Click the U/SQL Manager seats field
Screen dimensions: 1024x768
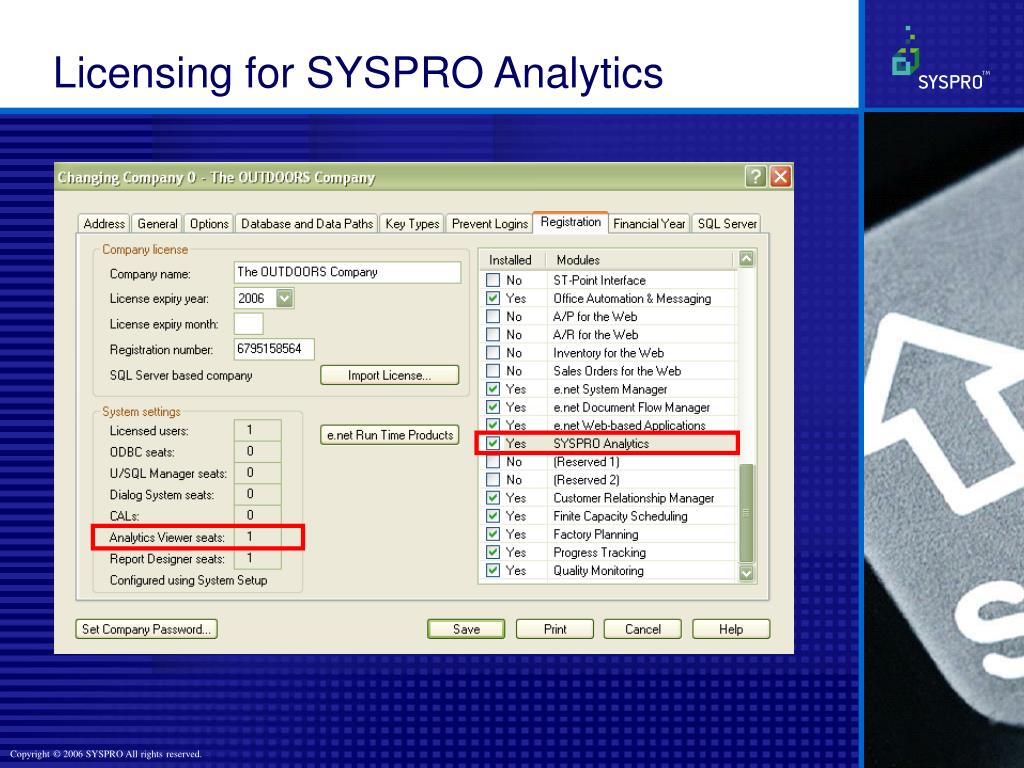(x=257, y=473)
